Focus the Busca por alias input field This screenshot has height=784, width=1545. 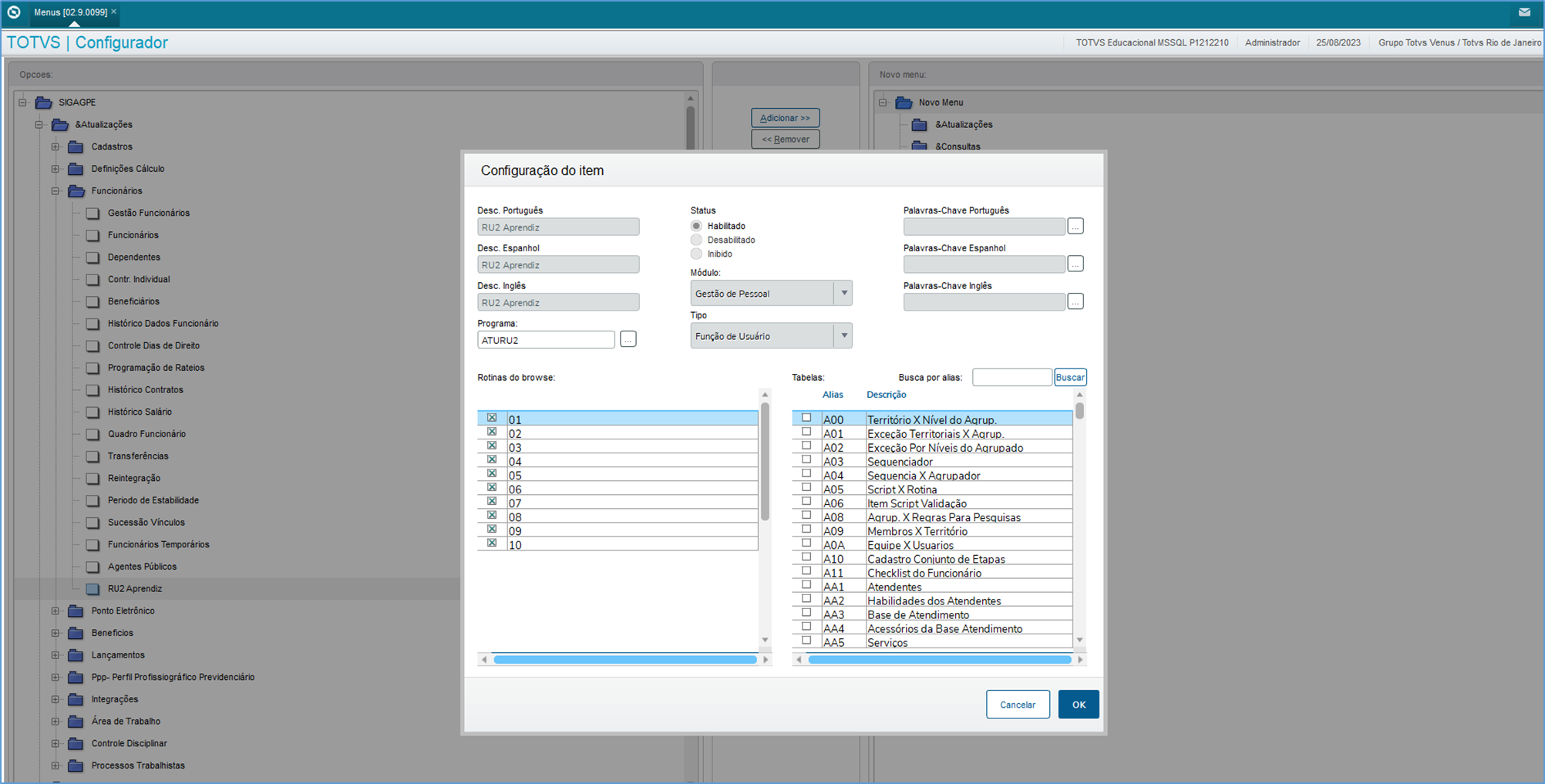pos(1012,377)
